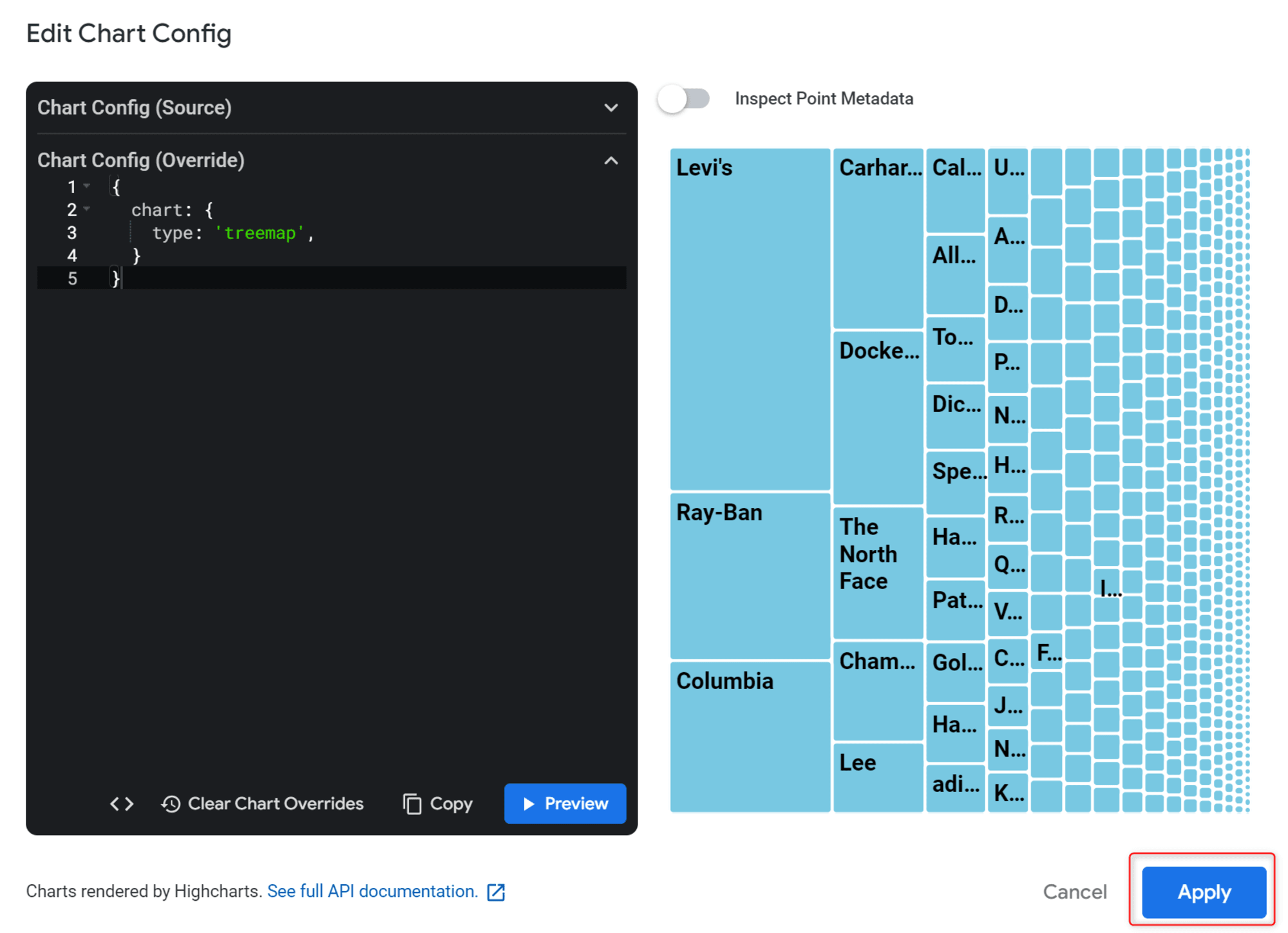
Task: Select the Lee treemap tile
Action: click(x=878, y=777)
